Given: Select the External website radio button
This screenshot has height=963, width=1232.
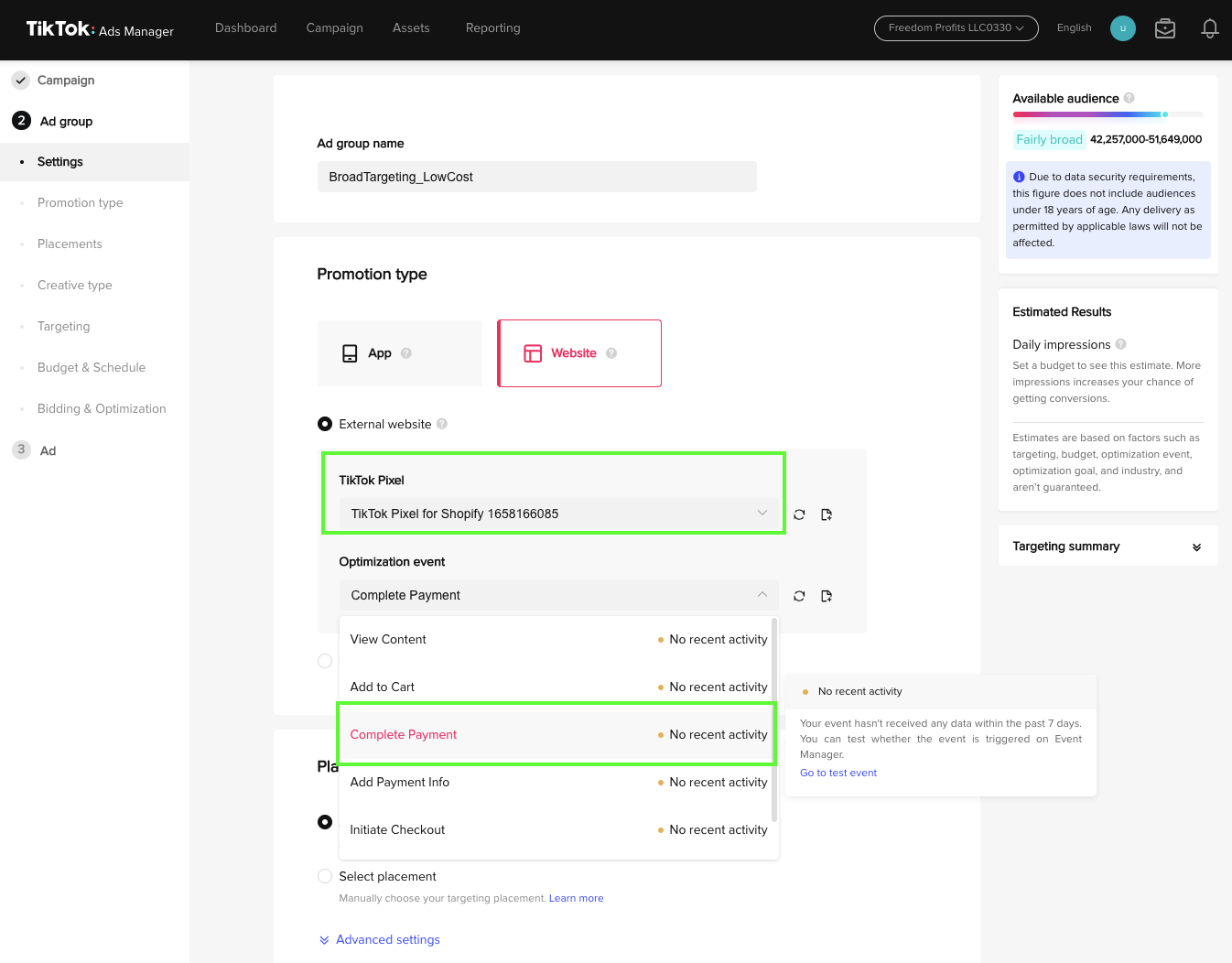Looking at the screenshot, I should pos(325,424).
